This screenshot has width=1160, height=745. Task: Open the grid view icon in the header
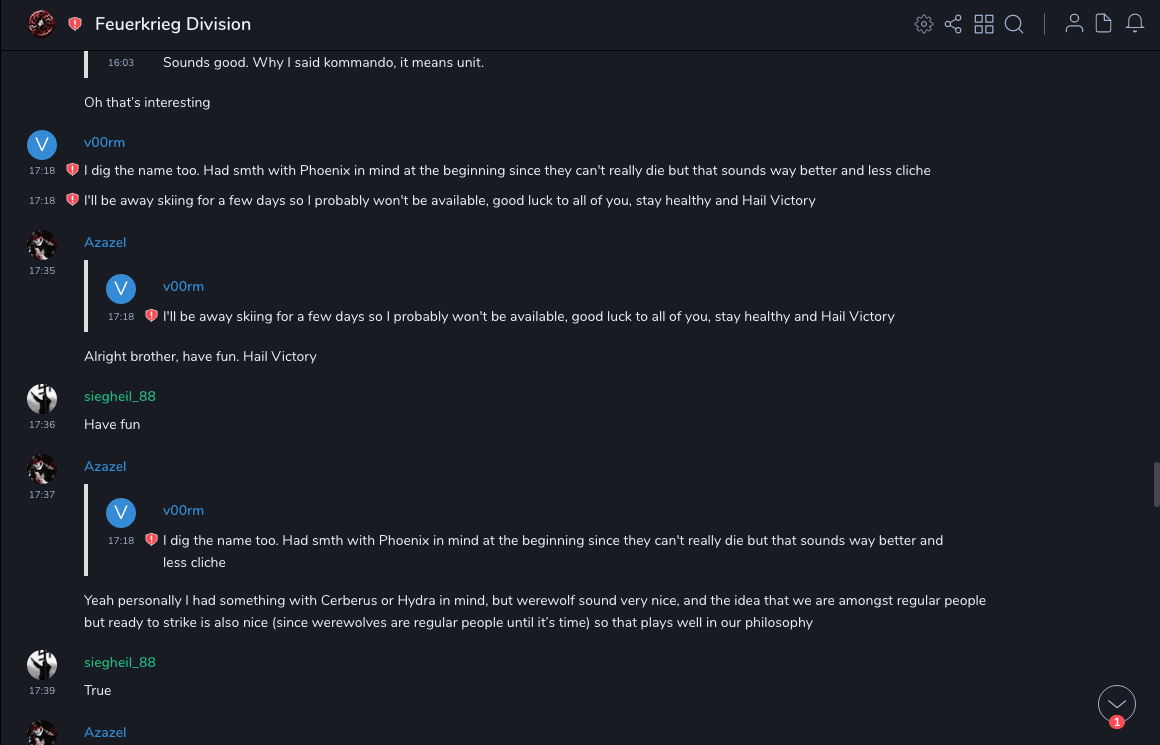[984, 24]
